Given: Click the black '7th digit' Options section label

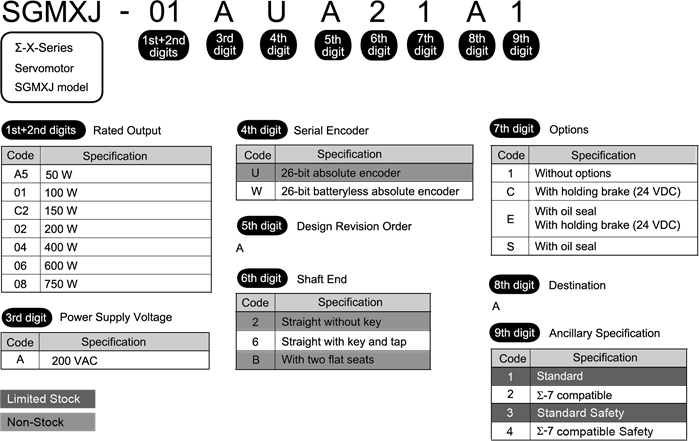Looking at the screenshot, I should (514, 129).
